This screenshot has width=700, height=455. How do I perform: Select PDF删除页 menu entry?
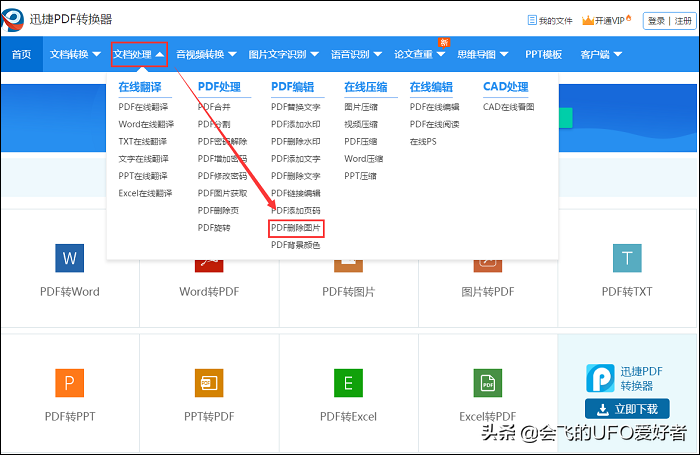218,210
